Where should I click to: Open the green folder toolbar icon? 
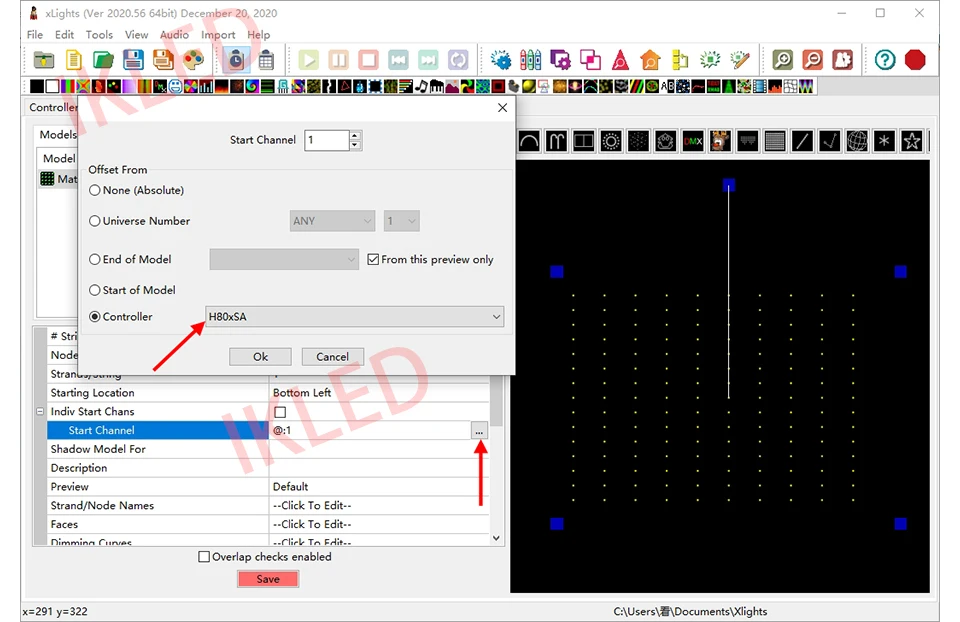(103, 60)
